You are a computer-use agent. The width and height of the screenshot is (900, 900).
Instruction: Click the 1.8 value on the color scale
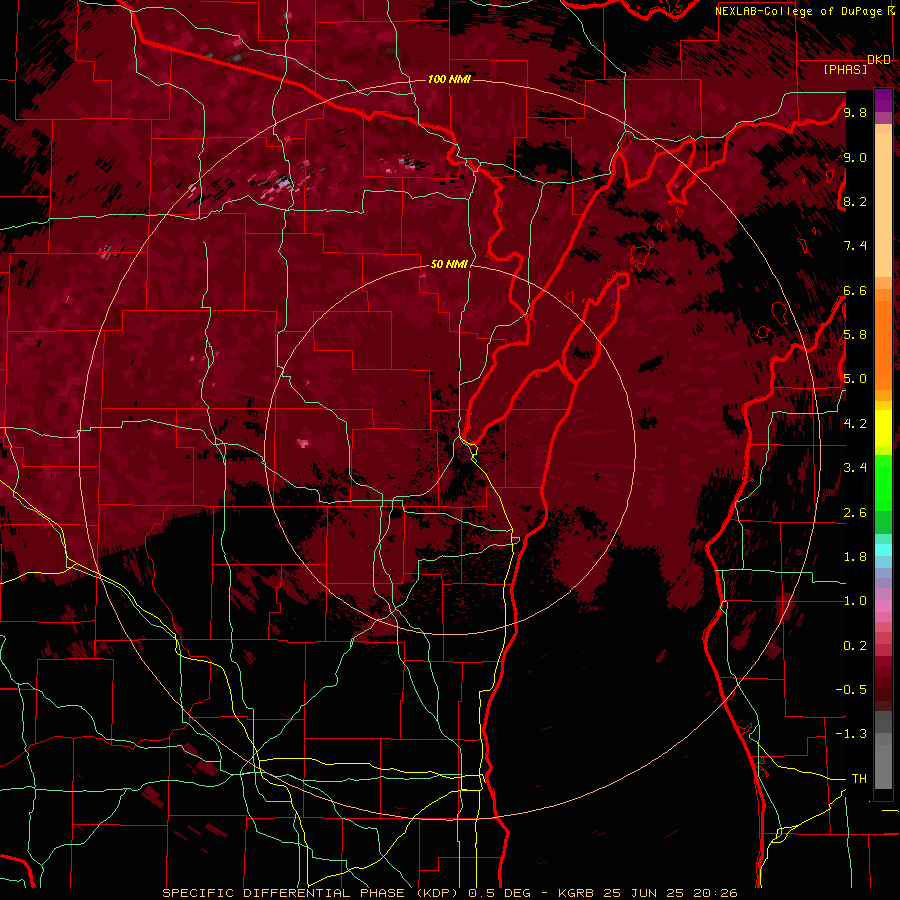(x=855, y=557)
